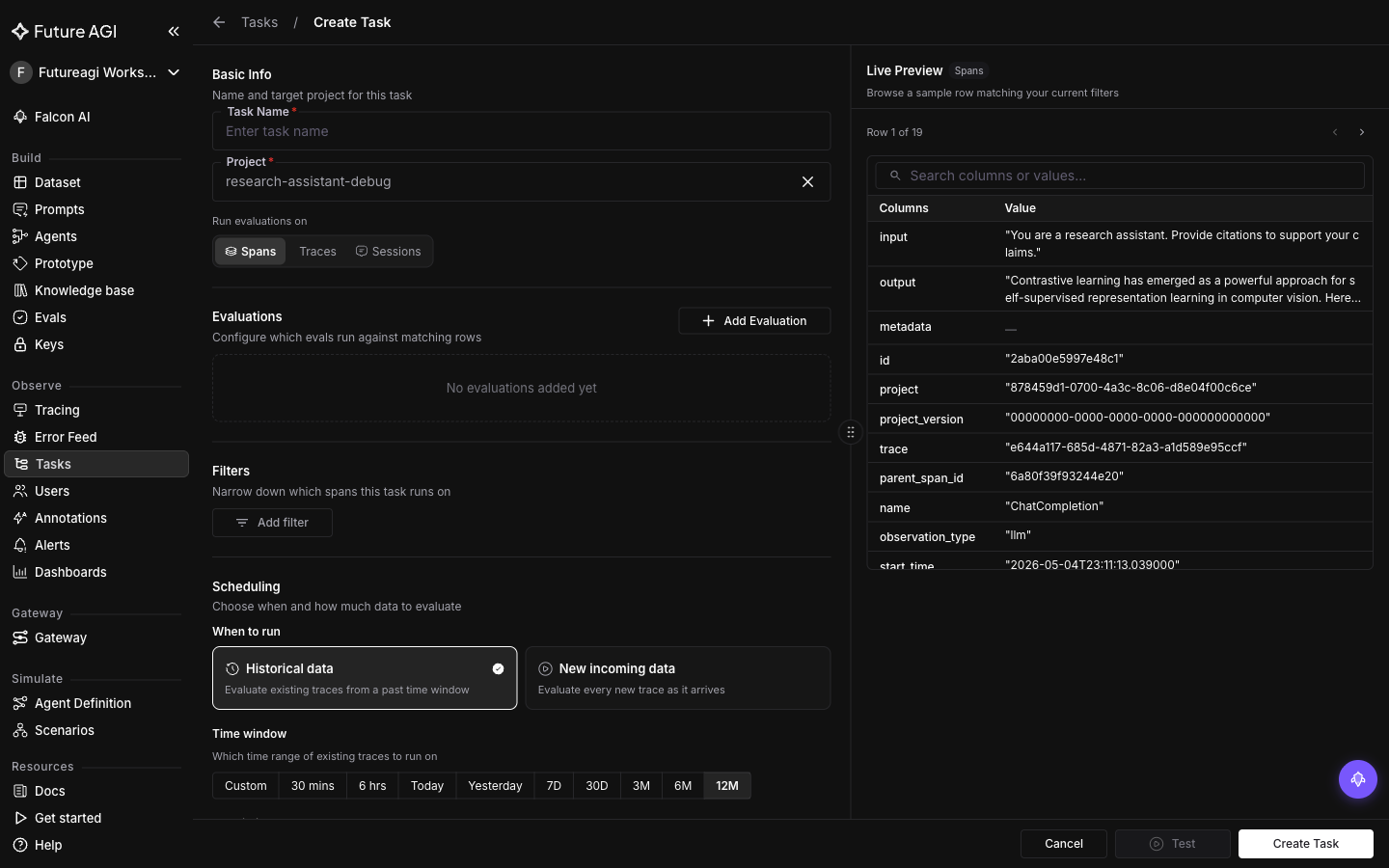Focus the Task Name input field
1389x868 pixels.
coord(521,131)
